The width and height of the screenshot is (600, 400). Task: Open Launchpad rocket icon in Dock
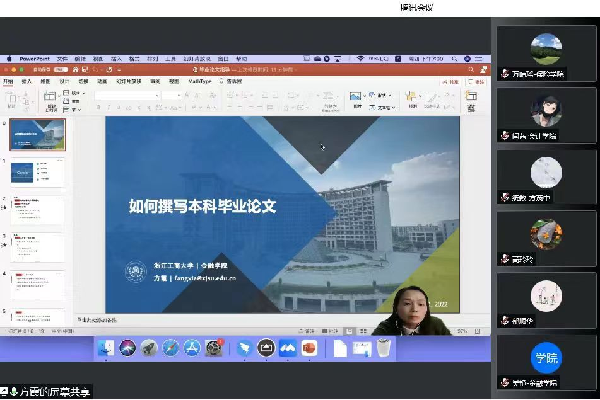(149, 348)
